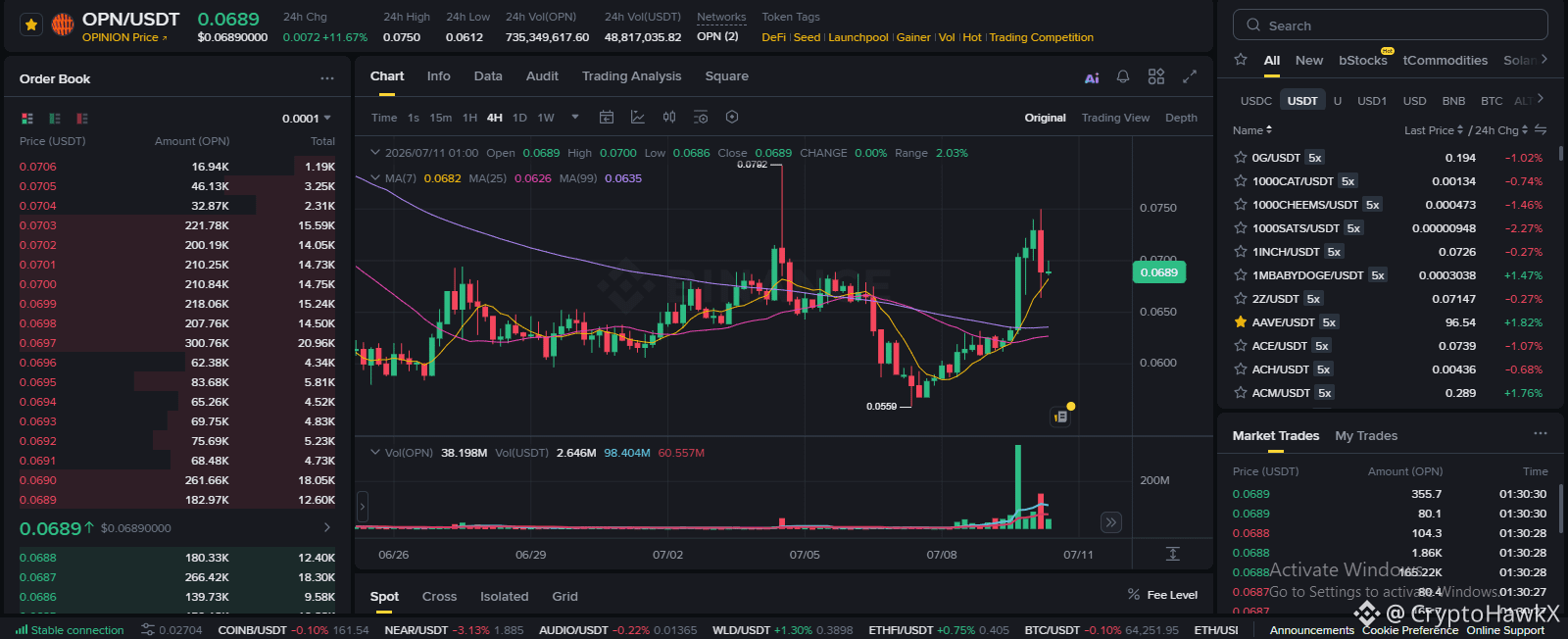
Task: Jump to latest candle double arrow
Action: [x=1110, y=522]
